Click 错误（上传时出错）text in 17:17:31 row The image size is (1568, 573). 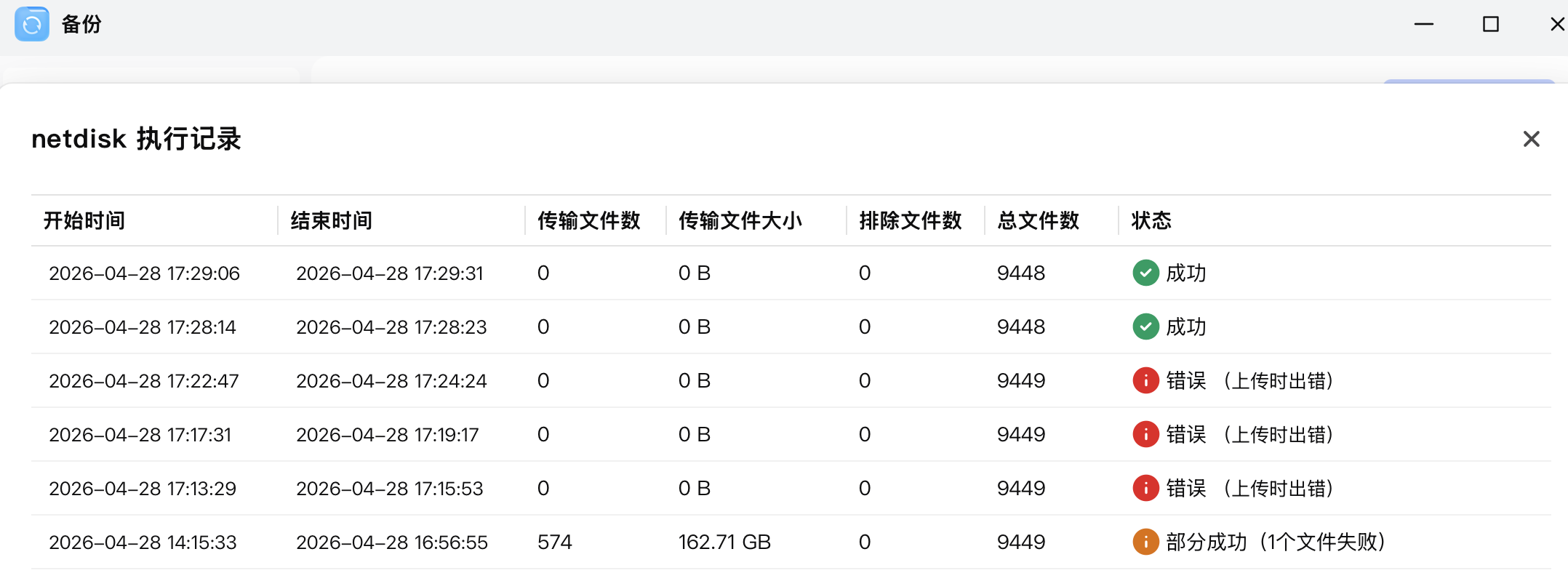pos(1250,435)
